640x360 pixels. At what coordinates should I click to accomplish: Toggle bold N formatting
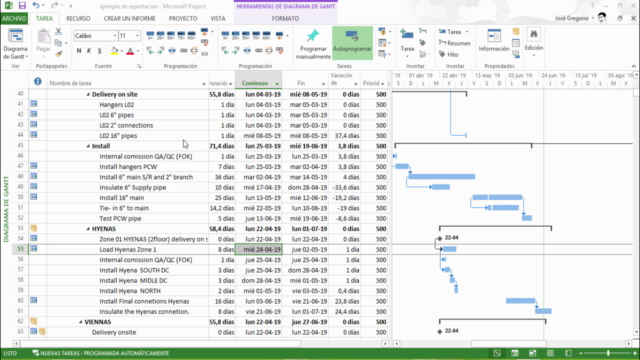click(x=79, y=51)
